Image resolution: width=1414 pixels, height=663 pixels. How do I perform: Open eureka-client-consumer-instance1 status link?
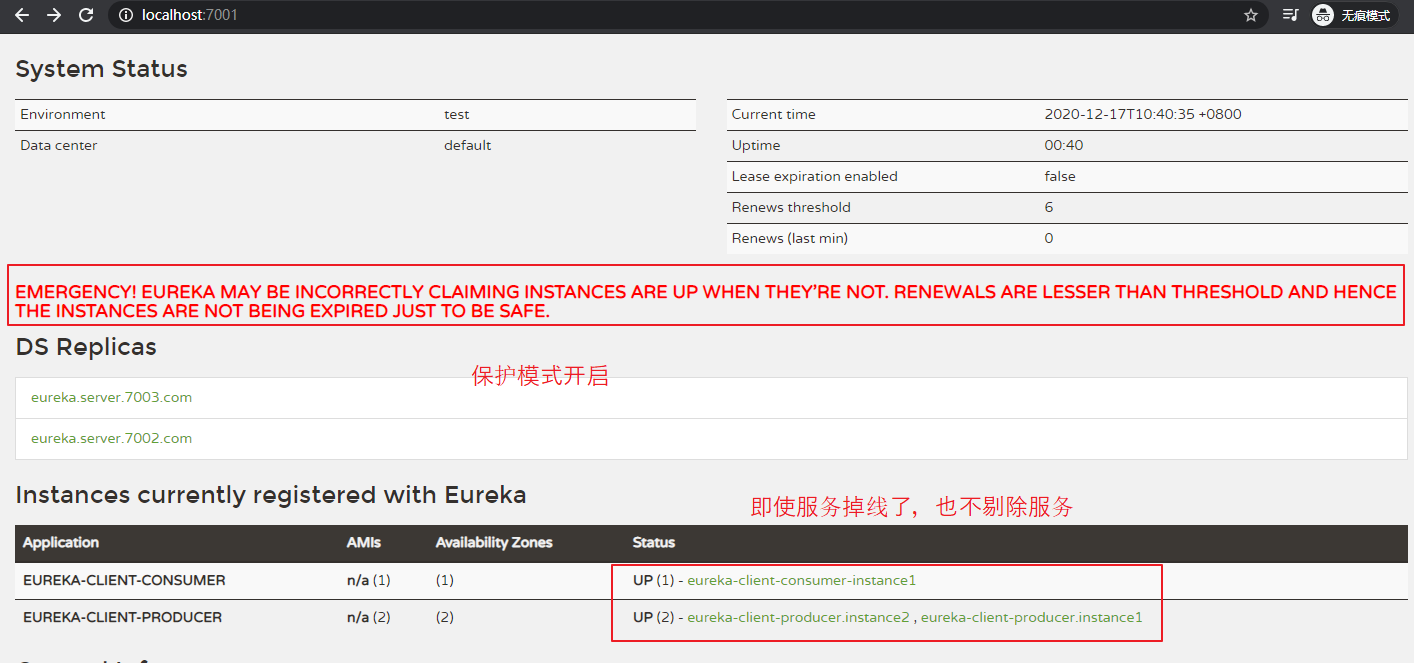801,580
